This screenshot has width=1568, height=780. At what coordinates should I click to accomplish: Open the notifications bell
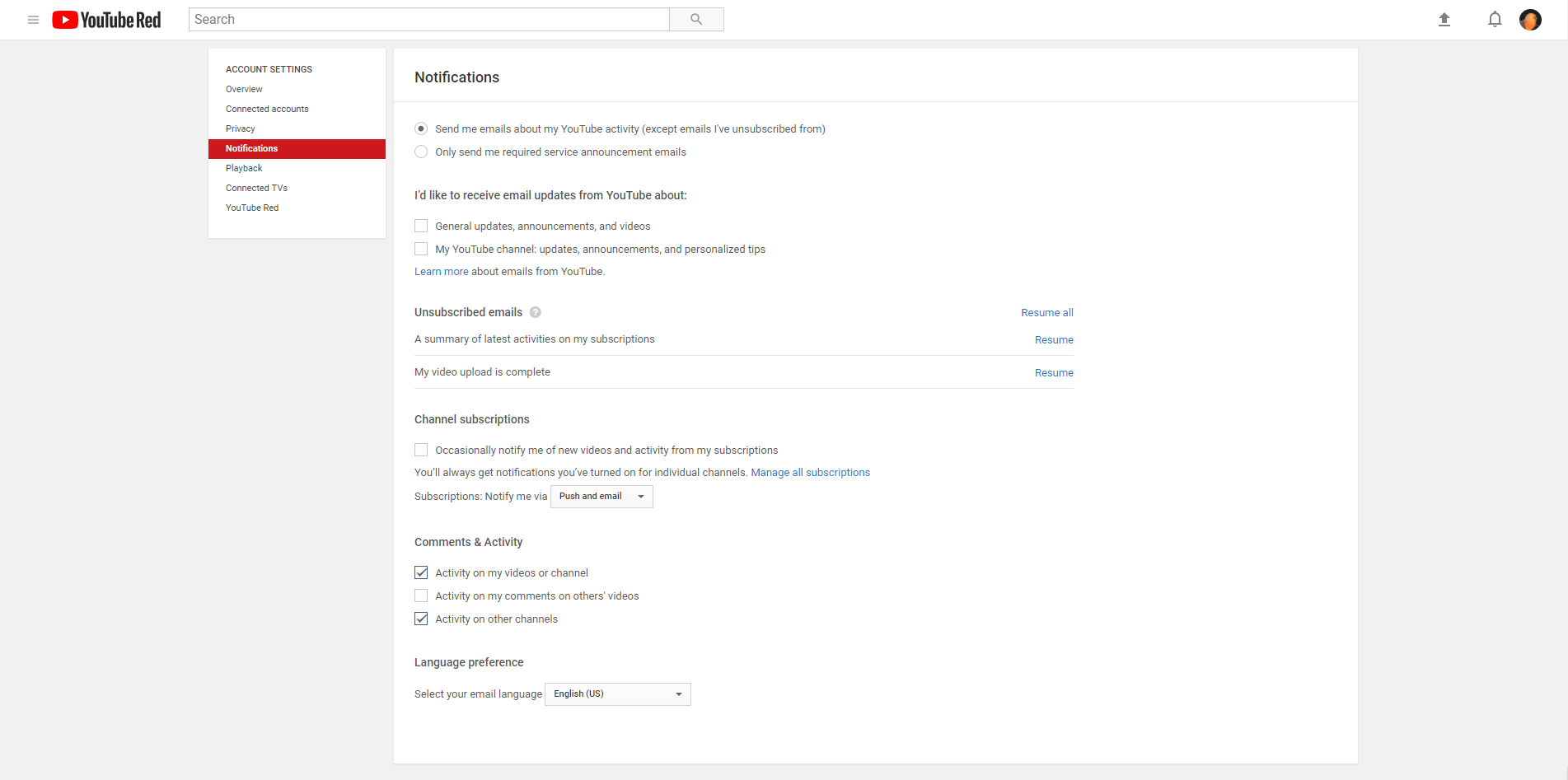[1495, 20]
